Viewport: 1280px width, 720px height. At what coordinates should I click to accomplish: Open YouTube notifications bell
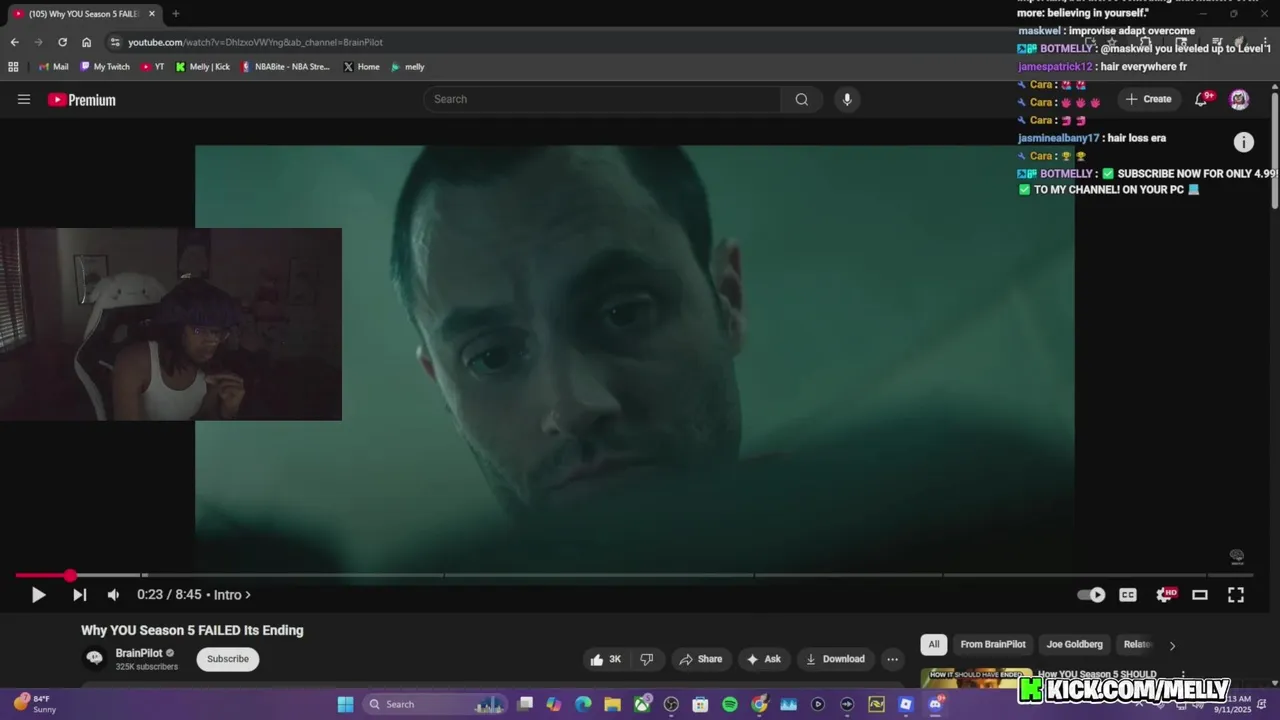[x=1202, y=99]
